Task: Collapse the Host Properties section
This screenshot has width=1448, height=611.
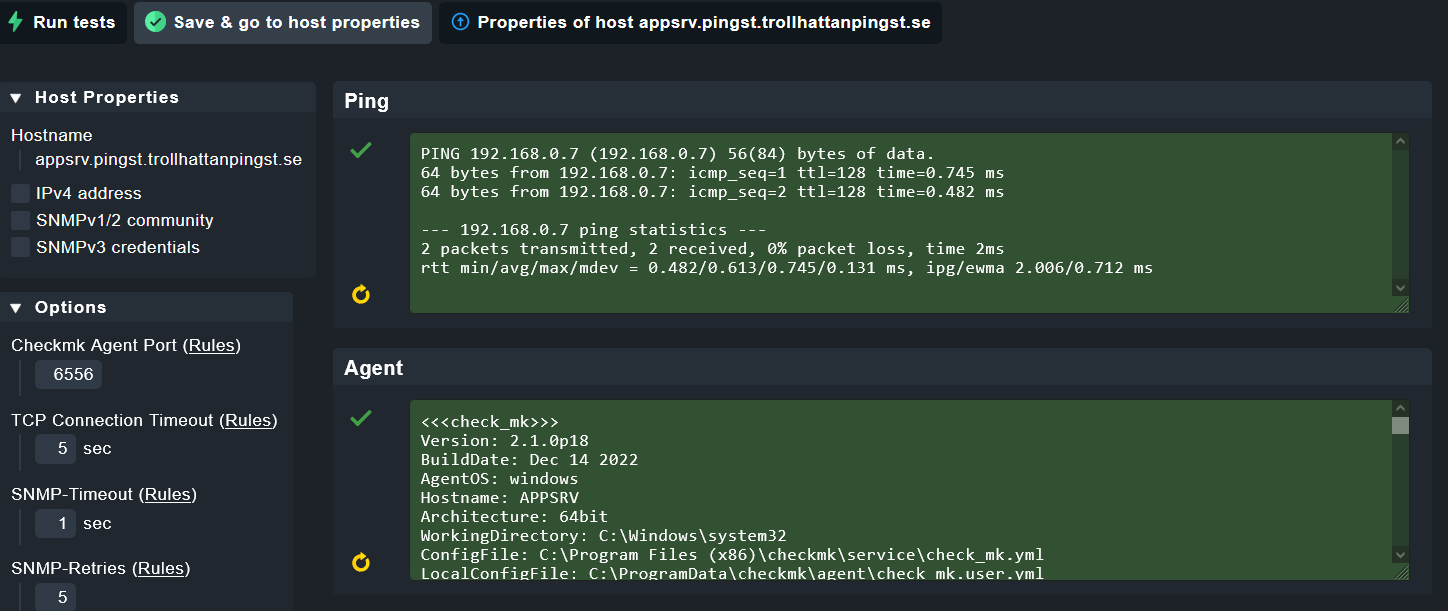Action: coord(16,97)
